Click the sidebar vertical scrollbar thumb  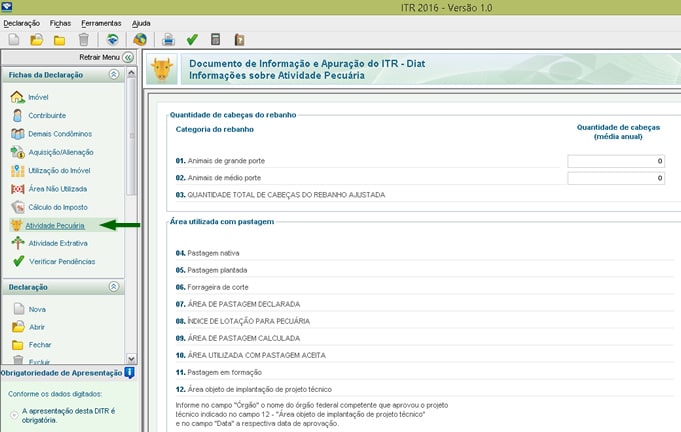pyautogui.click(x=132, y=137)
